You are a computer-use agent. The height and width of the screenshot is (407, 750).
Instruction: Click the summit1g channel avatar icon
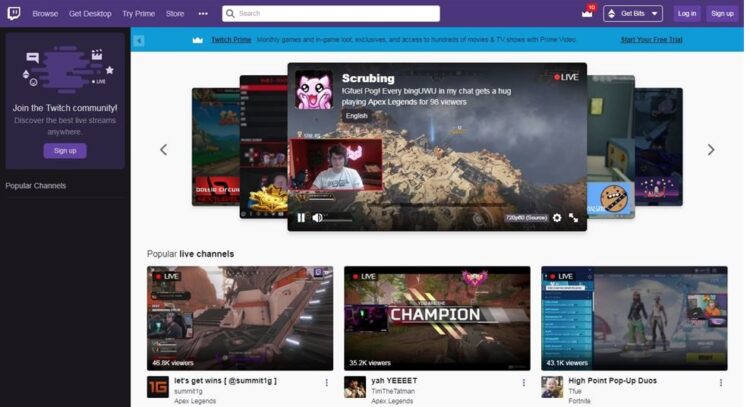158,387
